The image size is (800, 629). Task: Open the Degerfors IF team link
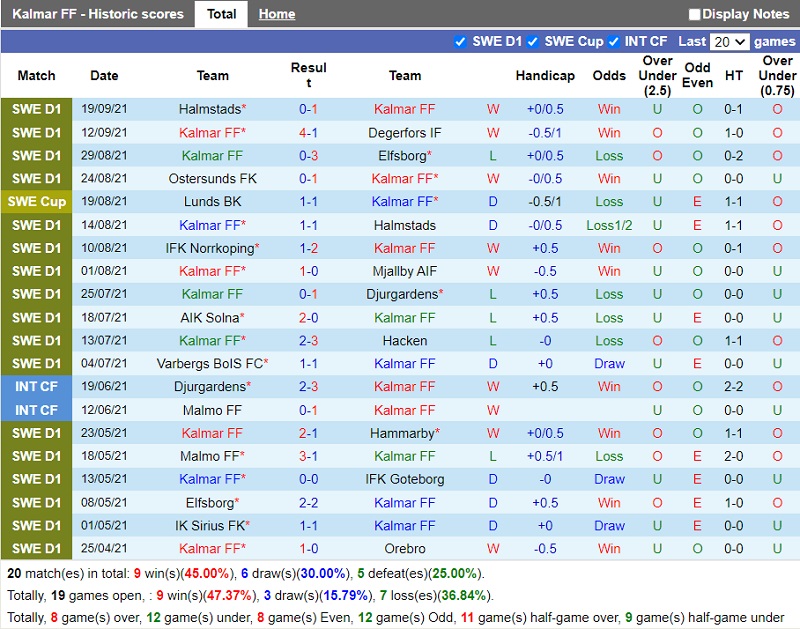(404, 133)
